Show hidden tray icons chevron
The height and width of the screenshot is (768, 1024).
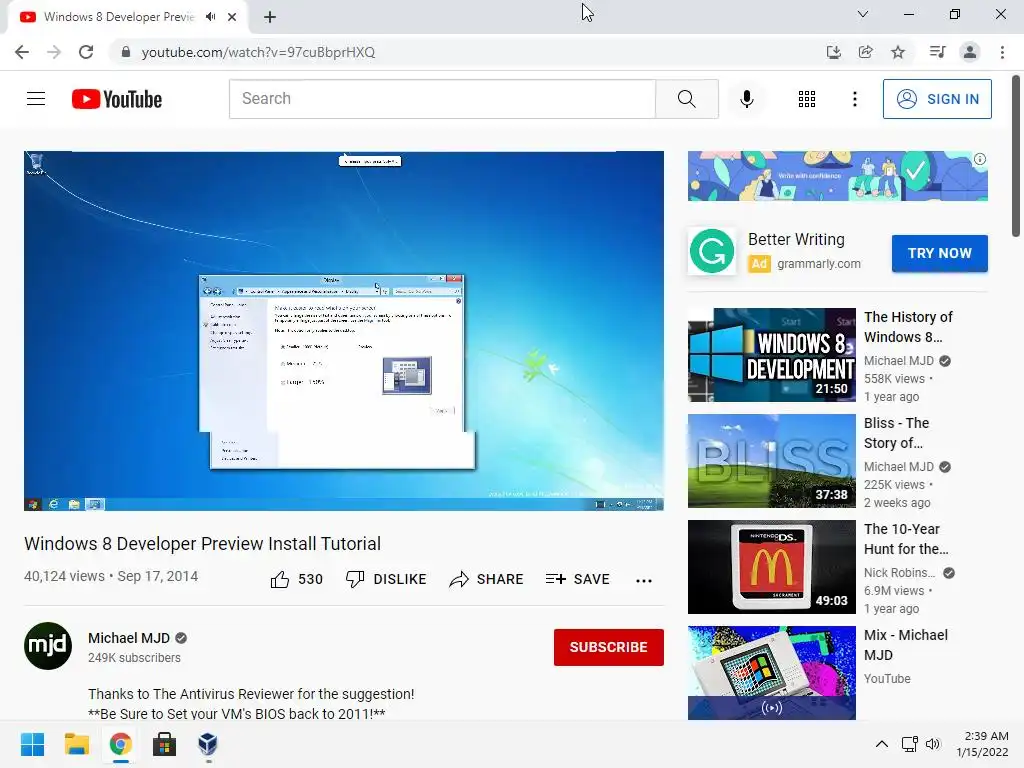coord(882,744)
